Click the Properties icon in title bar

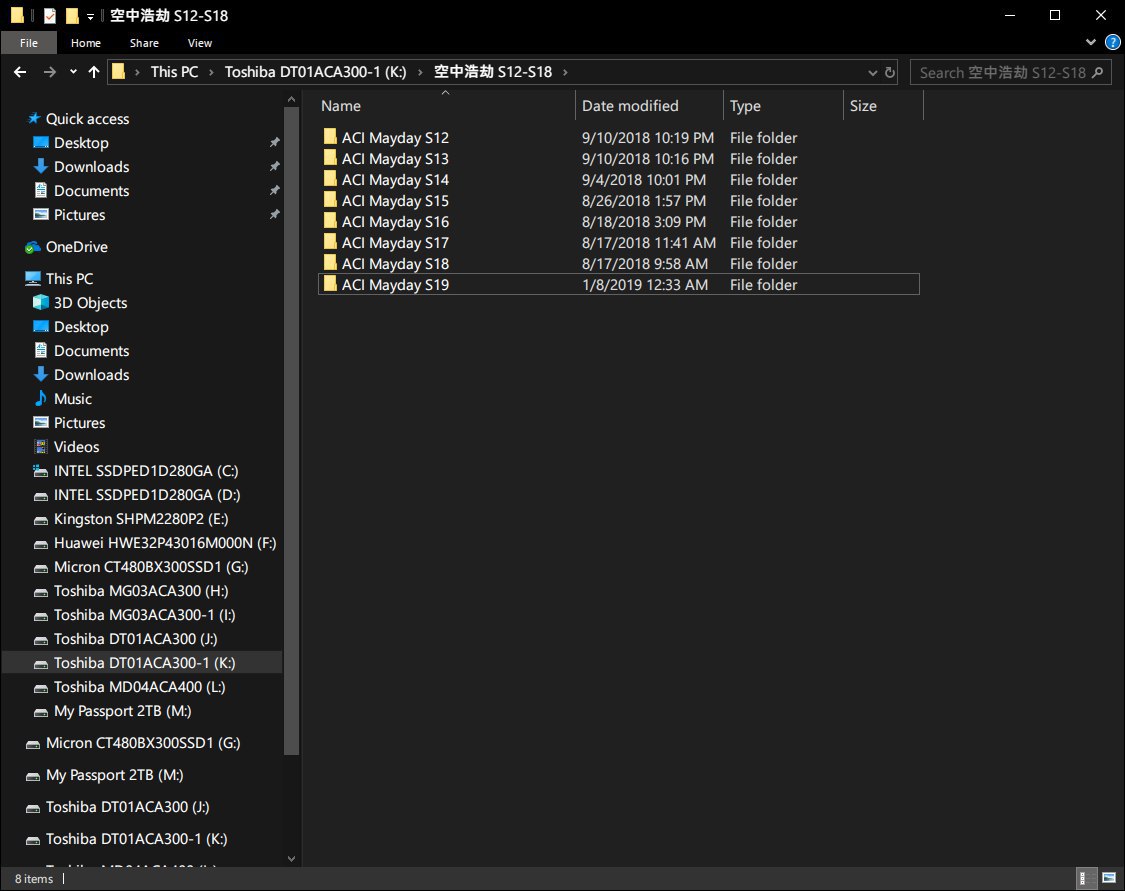(x=49, y=16)
